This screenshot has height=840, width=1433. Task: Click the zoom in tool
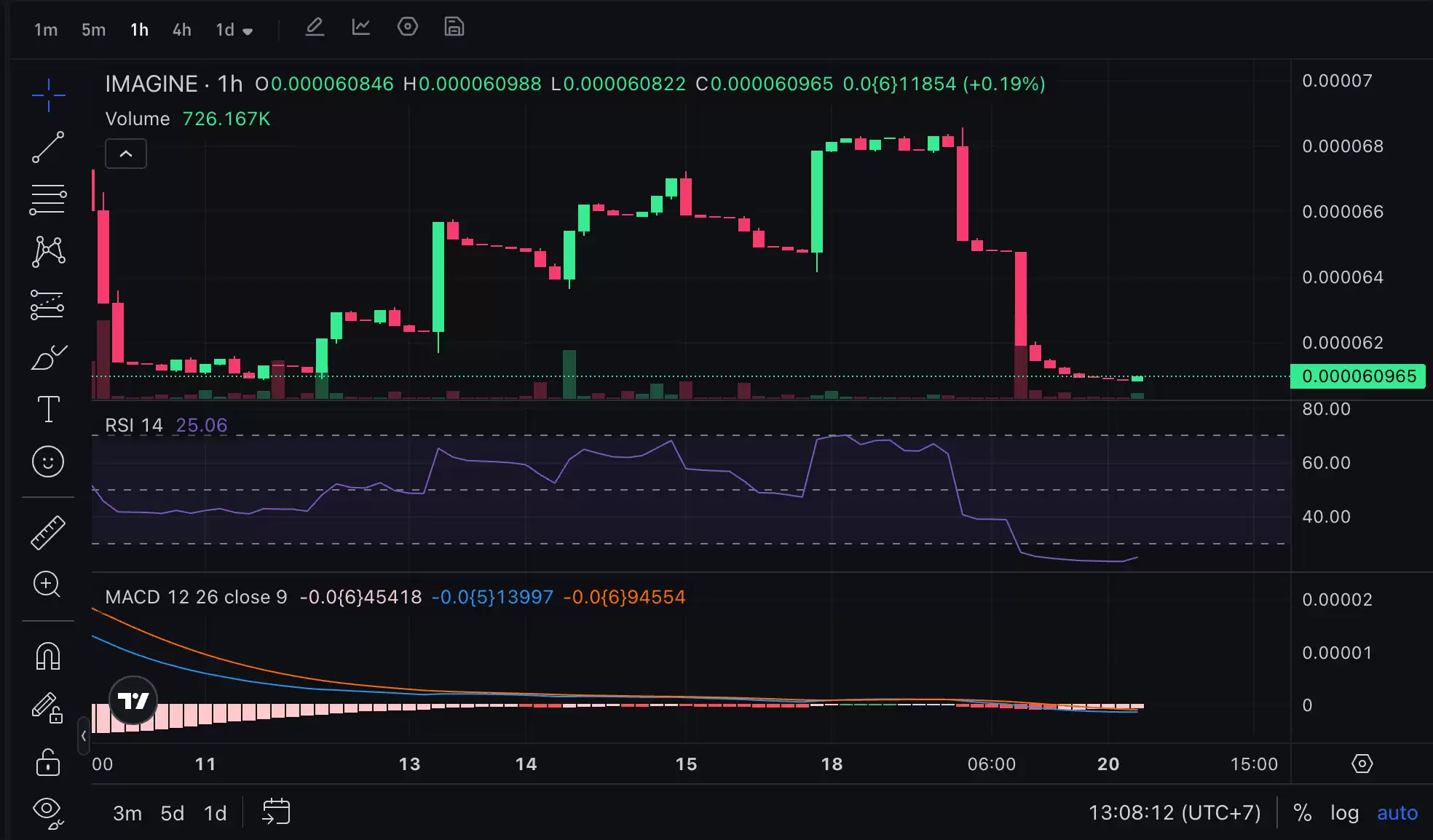[x=48, y=585]
